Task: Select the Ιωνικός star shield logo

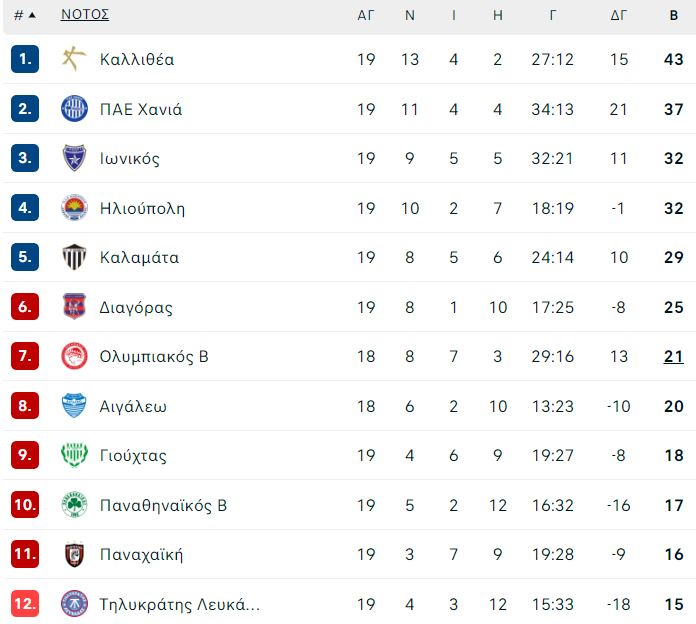Action: coord(74,158)
